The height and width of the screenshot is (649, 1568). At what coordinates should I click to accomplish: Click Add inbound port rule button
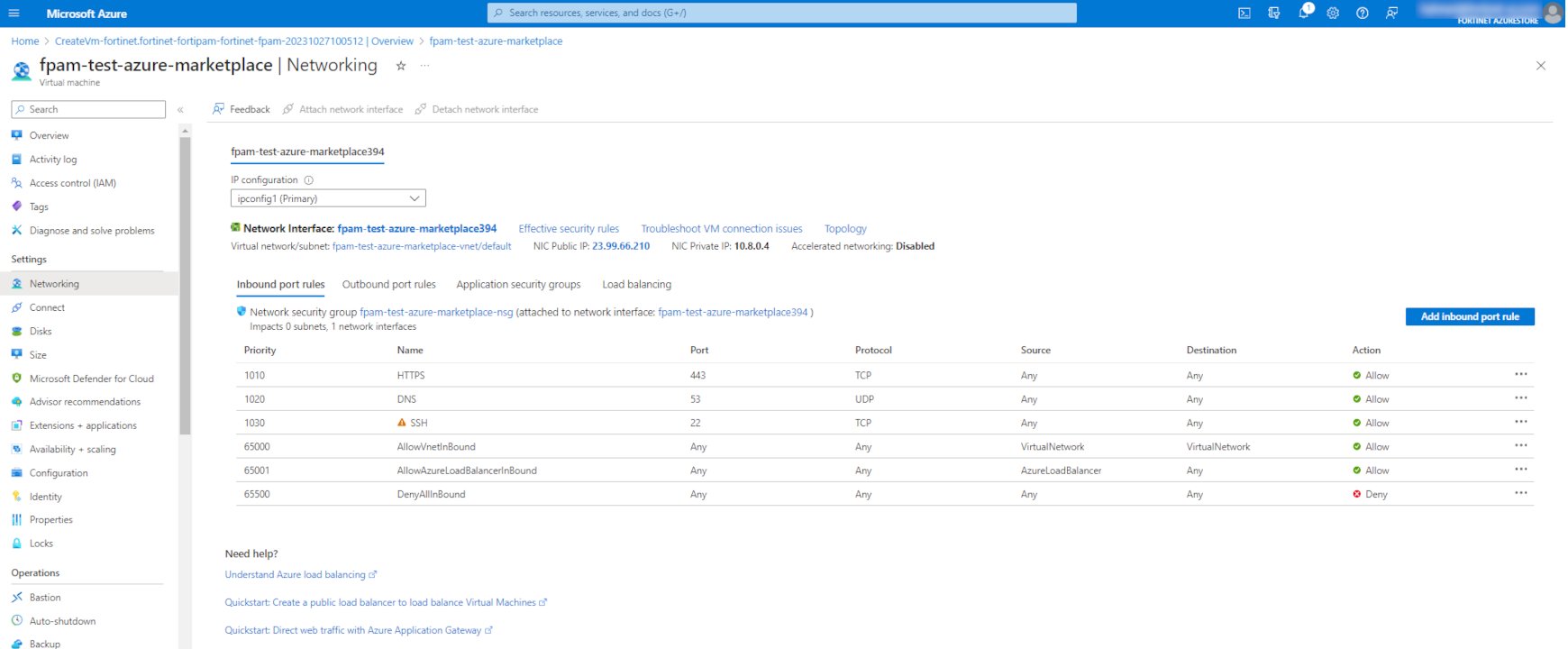pyautogui.click(x=1470, y=316)
